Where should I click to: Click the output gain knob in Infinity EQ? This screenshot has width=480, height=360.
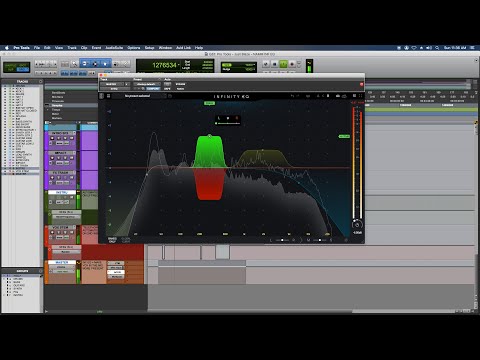(357, 225)
